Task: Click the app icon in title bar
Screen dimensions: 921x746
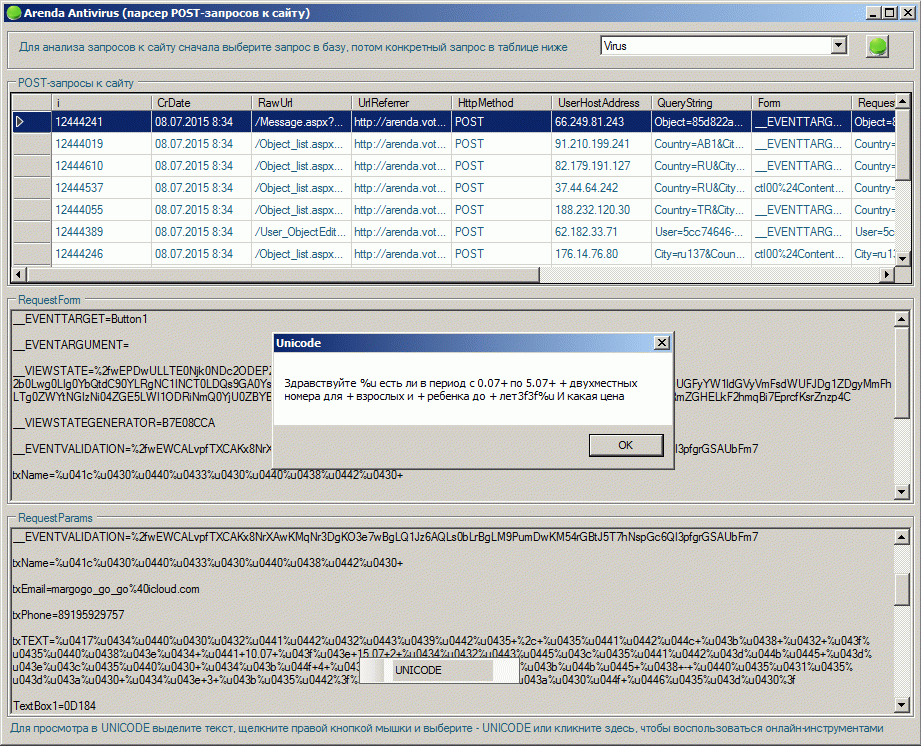Action: (14, 13)
